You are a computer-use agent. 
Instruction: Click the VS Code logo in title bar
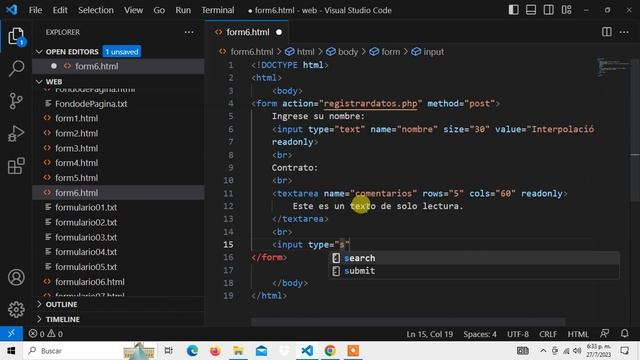[12, 9]
